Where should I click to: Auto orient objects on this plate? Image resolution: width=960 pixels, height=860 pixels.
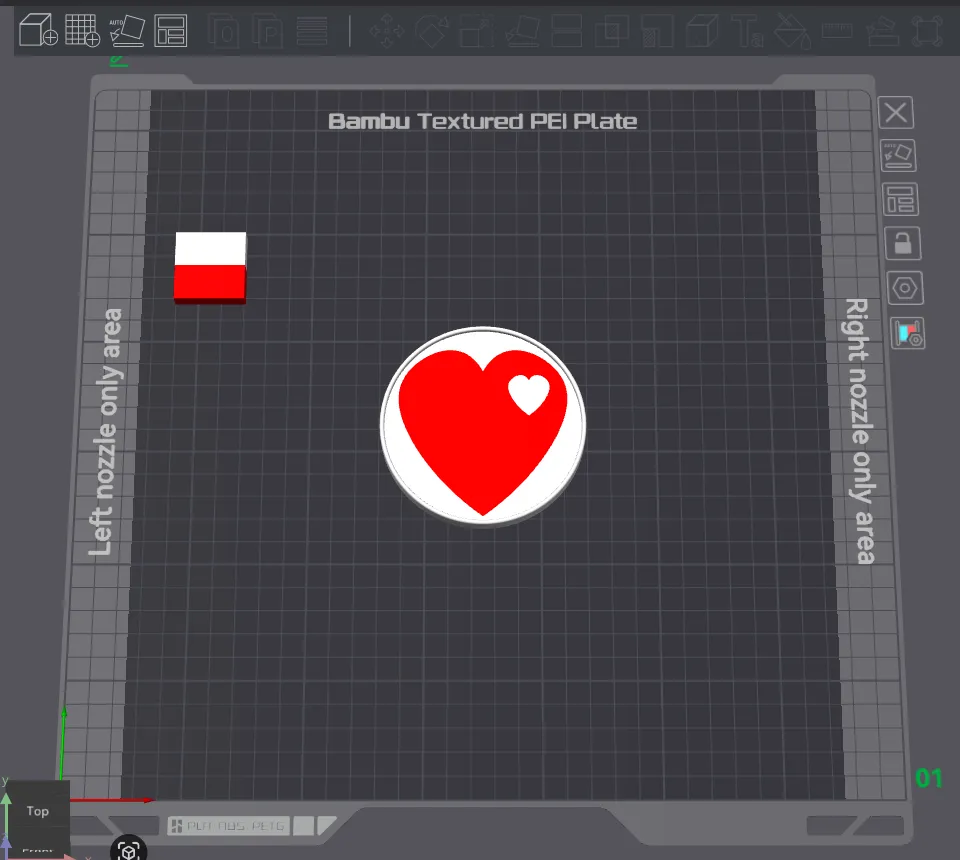pyautogui.click(x=898, y=155)
